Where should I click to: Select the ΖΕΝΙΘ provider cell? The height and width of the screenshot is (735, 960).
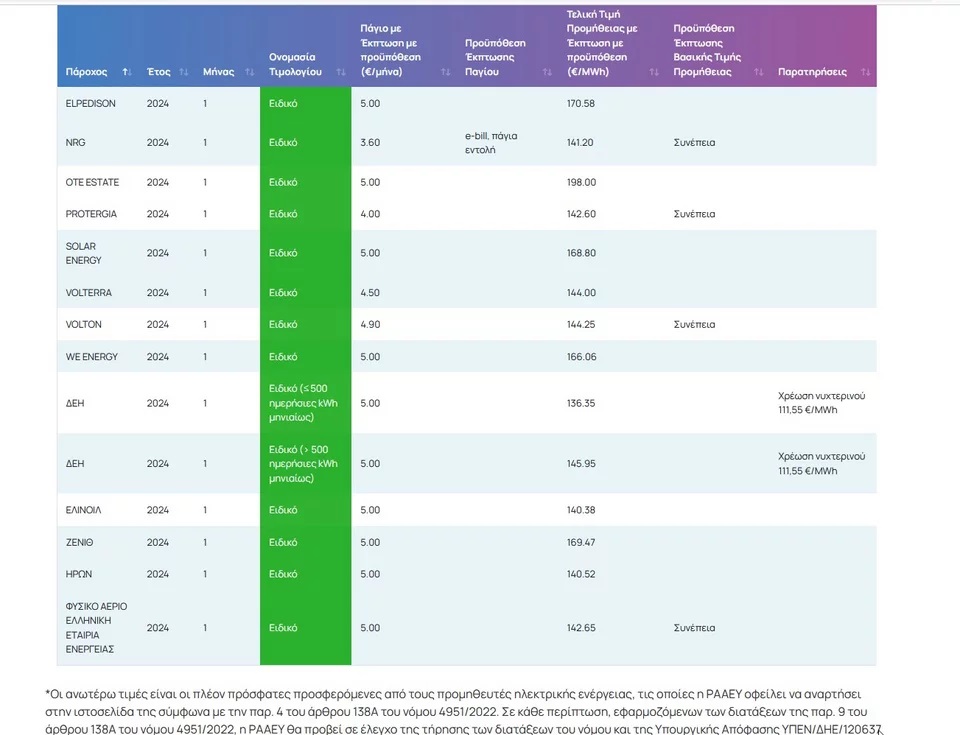(79, 542)
